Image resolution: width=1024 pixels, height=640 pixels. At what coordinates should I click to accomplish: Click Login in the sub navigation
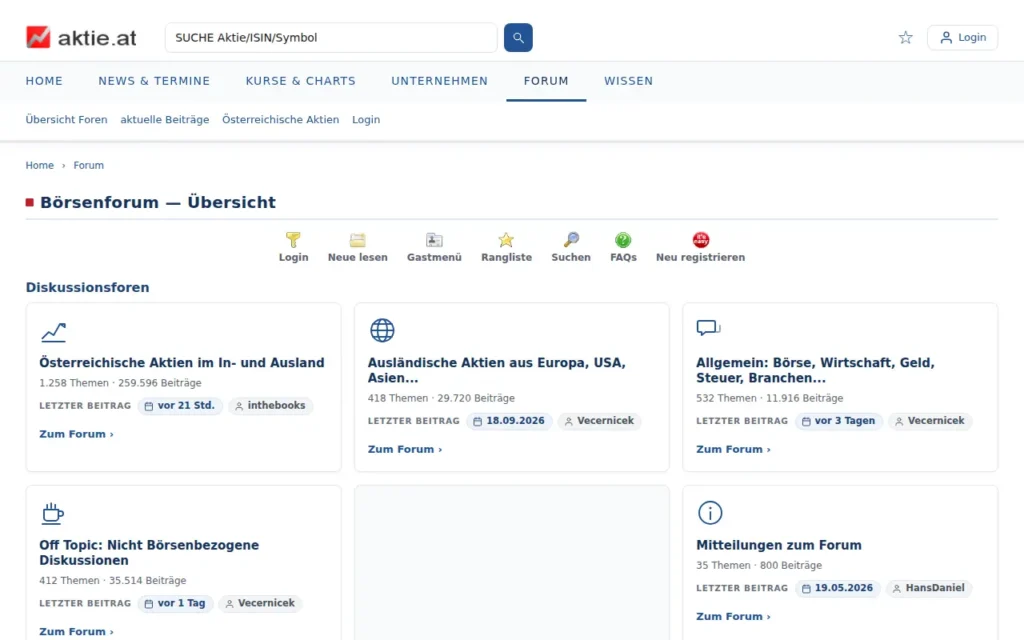coord(366,120)
